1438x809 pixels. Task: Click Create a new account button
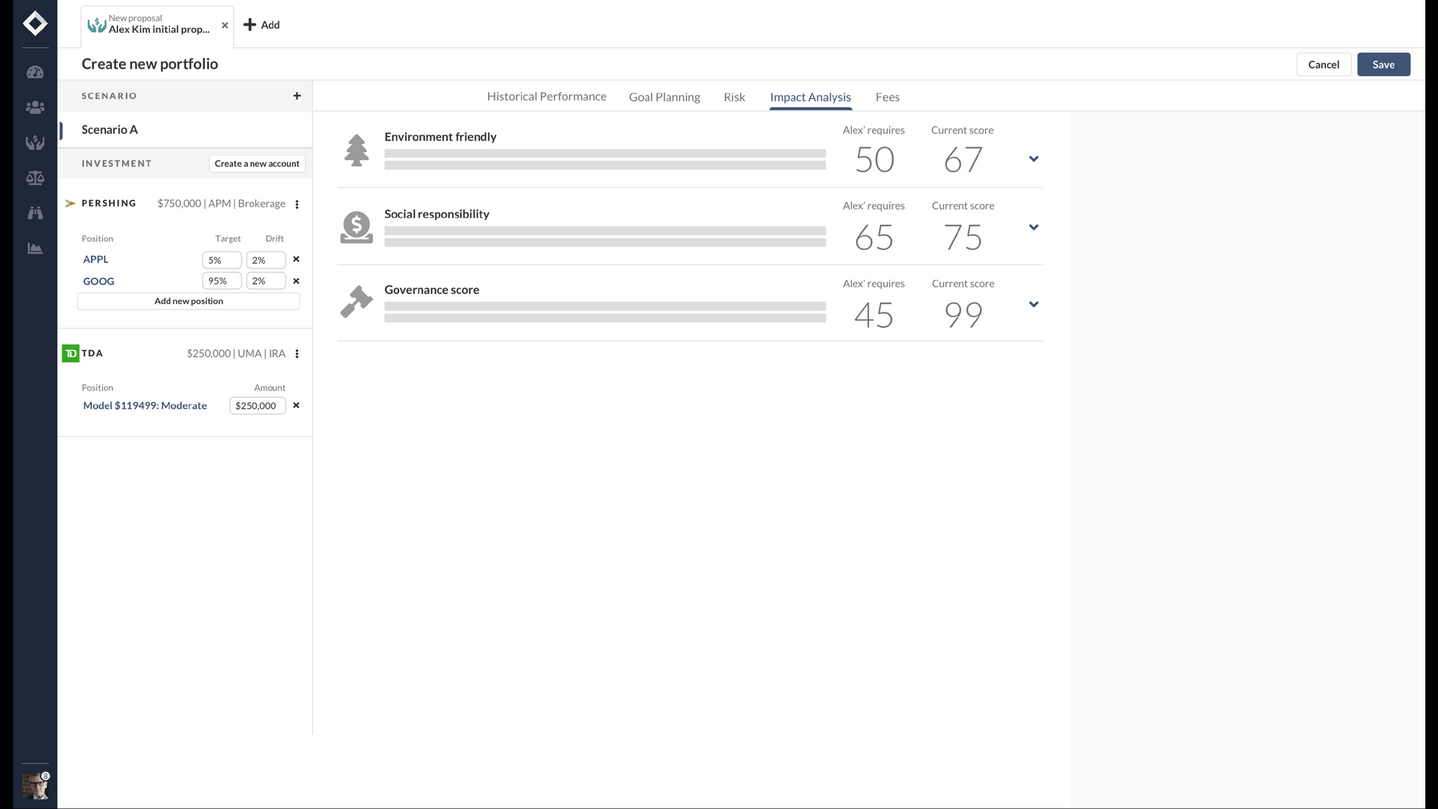[257, 163]
